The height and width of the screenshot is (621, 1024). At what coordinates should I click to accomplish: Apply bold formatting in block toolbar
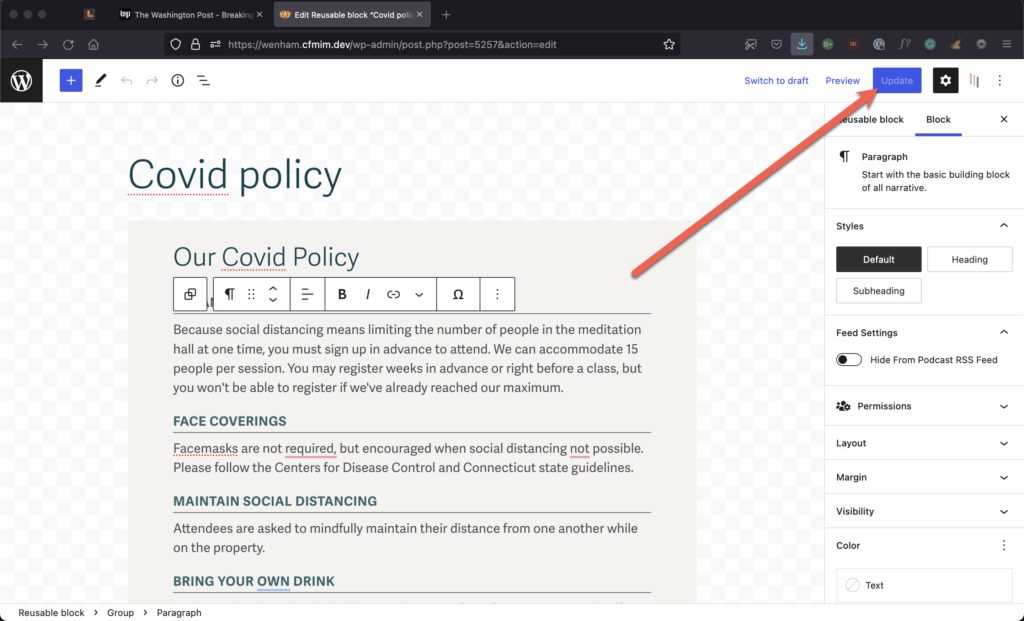tap(342, 294)
